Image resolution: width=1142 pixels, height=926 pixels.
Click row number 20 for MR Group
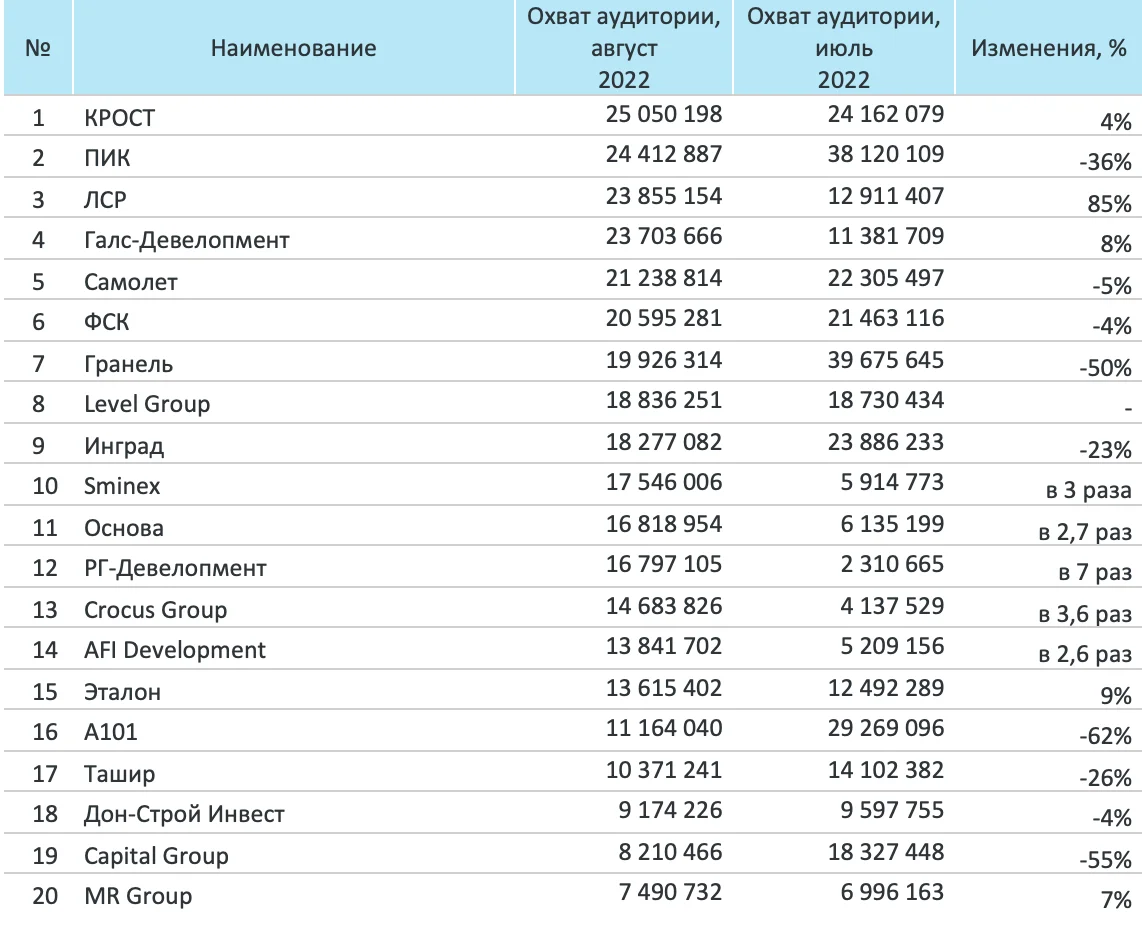(45, 895)
